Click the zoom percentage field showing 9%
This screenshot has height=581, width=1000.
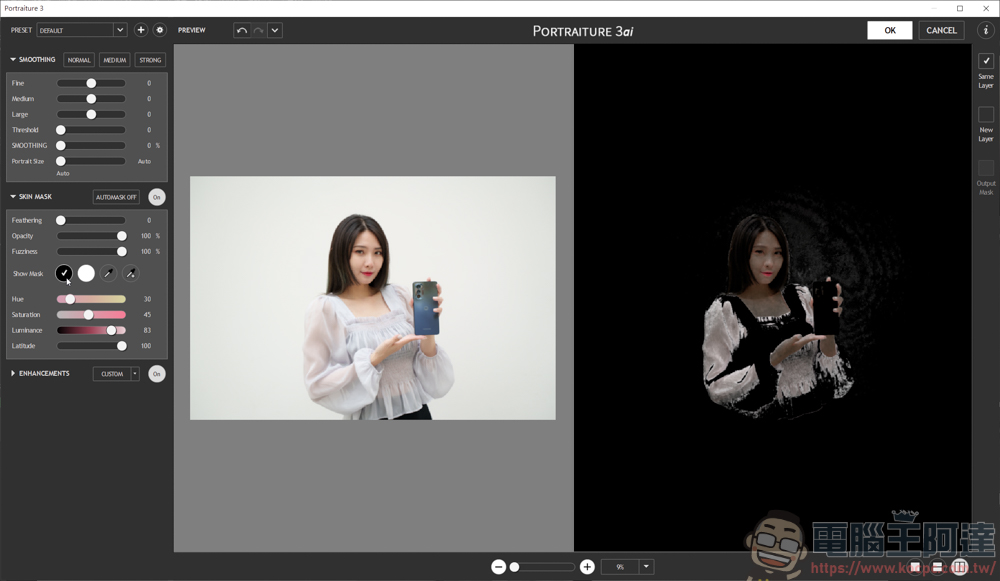click(620, 566)
